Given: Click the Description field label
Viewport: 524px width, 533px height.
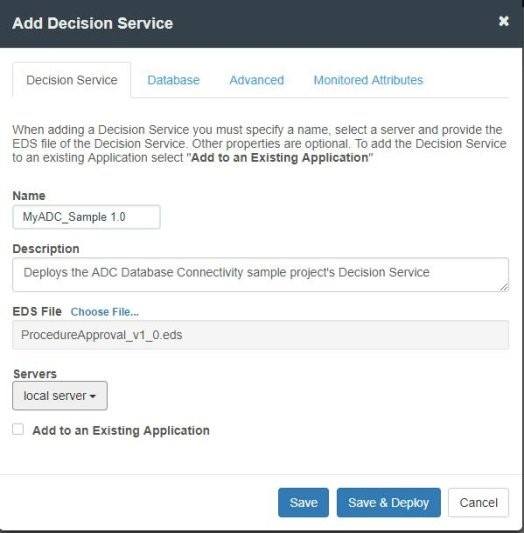Looking at the screenshot, I should click(46, 249).
